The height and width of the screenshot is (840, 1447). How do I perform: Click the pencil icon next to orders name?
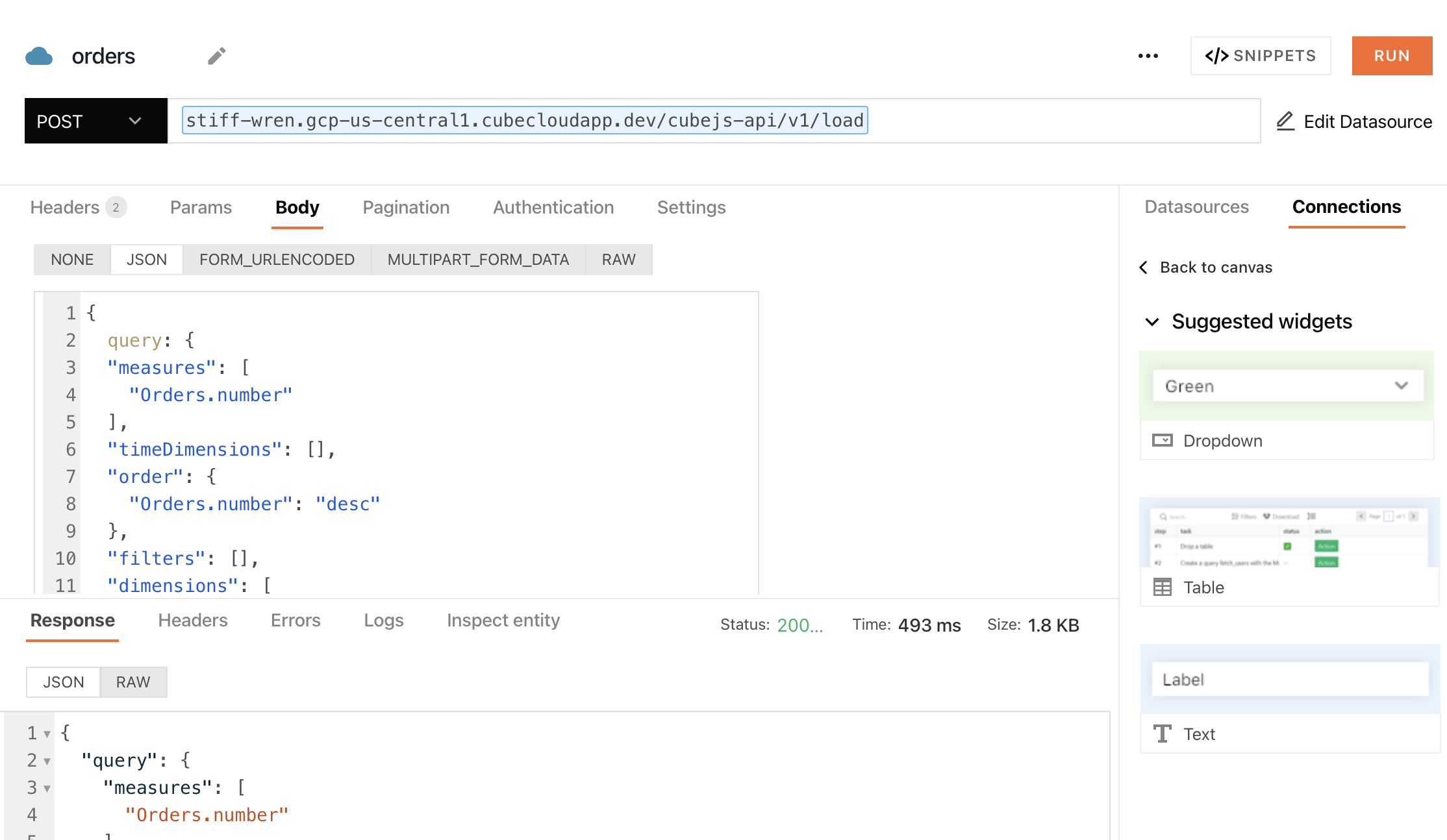pyautogui.click(x=217, y=56)
